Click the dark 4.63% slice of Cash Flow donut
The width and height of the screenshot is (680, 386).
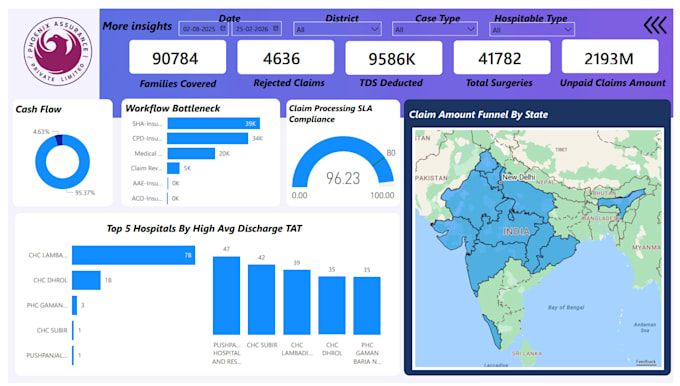(59, 140)
